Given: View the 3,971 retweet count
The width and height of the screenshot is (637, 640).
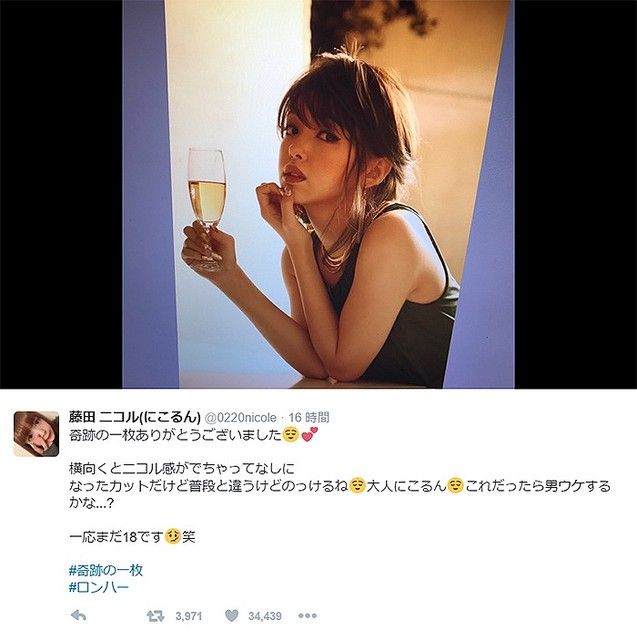Looking at the screenshot, I should tap(189, 616).
